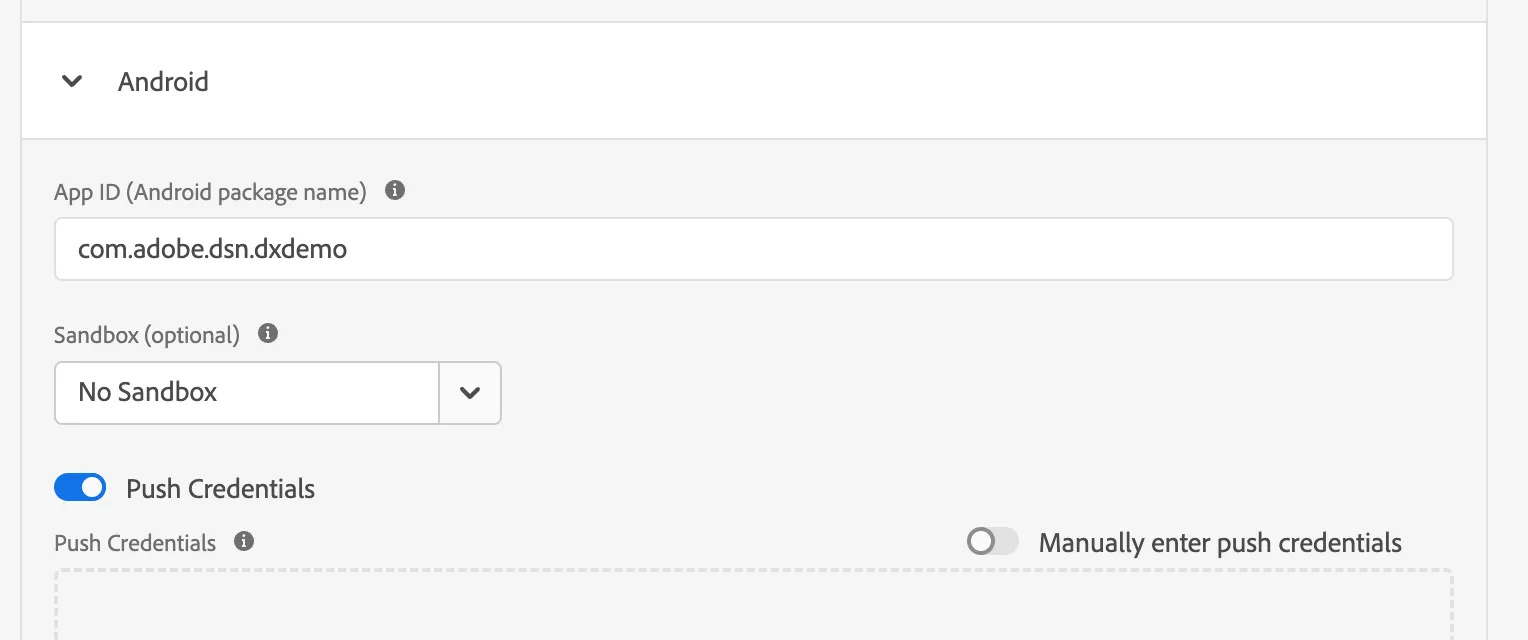
Task: Click App ID (Android package name) label
Action: tap(210, 191)
